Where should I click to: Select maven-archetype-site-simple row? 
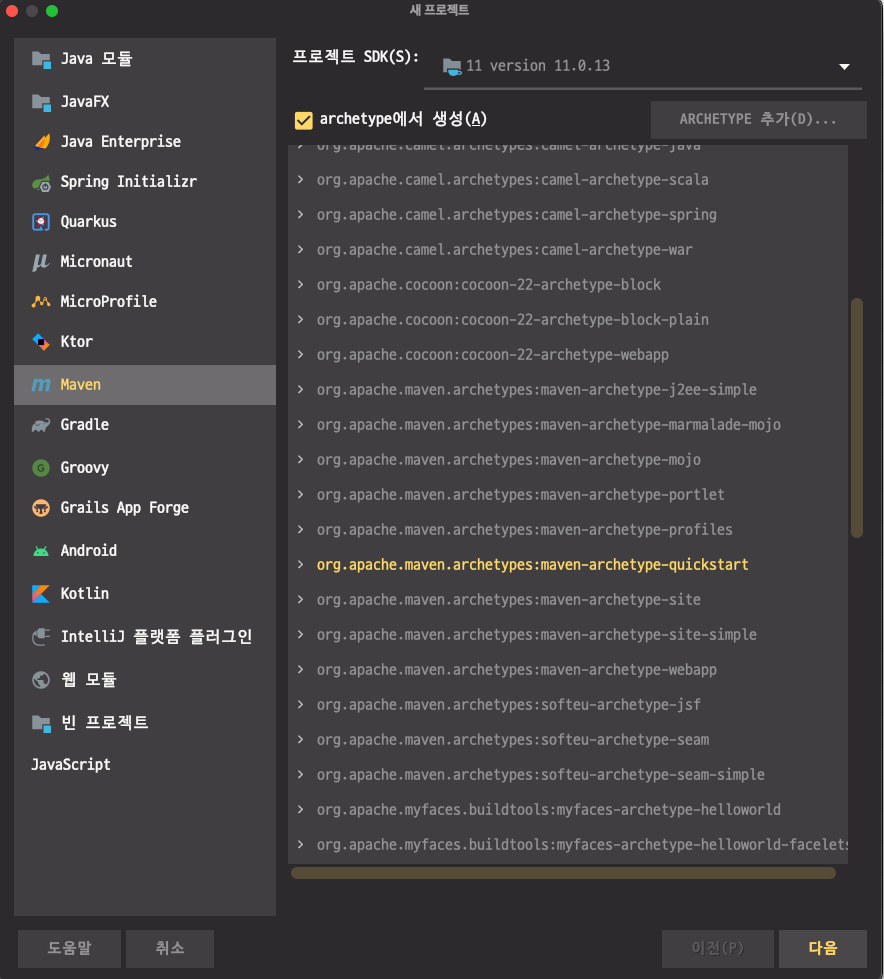point(568,634)
